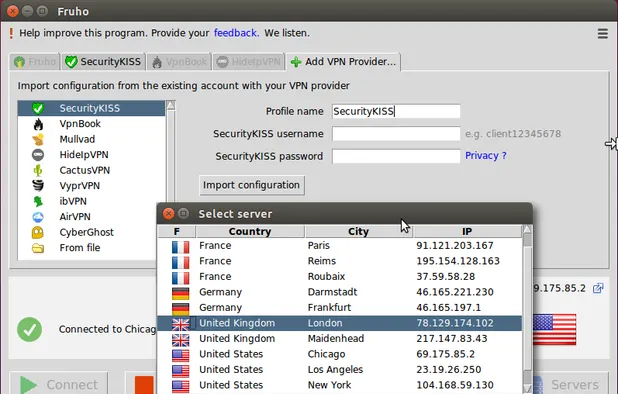
Task: Click the Profile name input field
Action: (x=396, y=112)
